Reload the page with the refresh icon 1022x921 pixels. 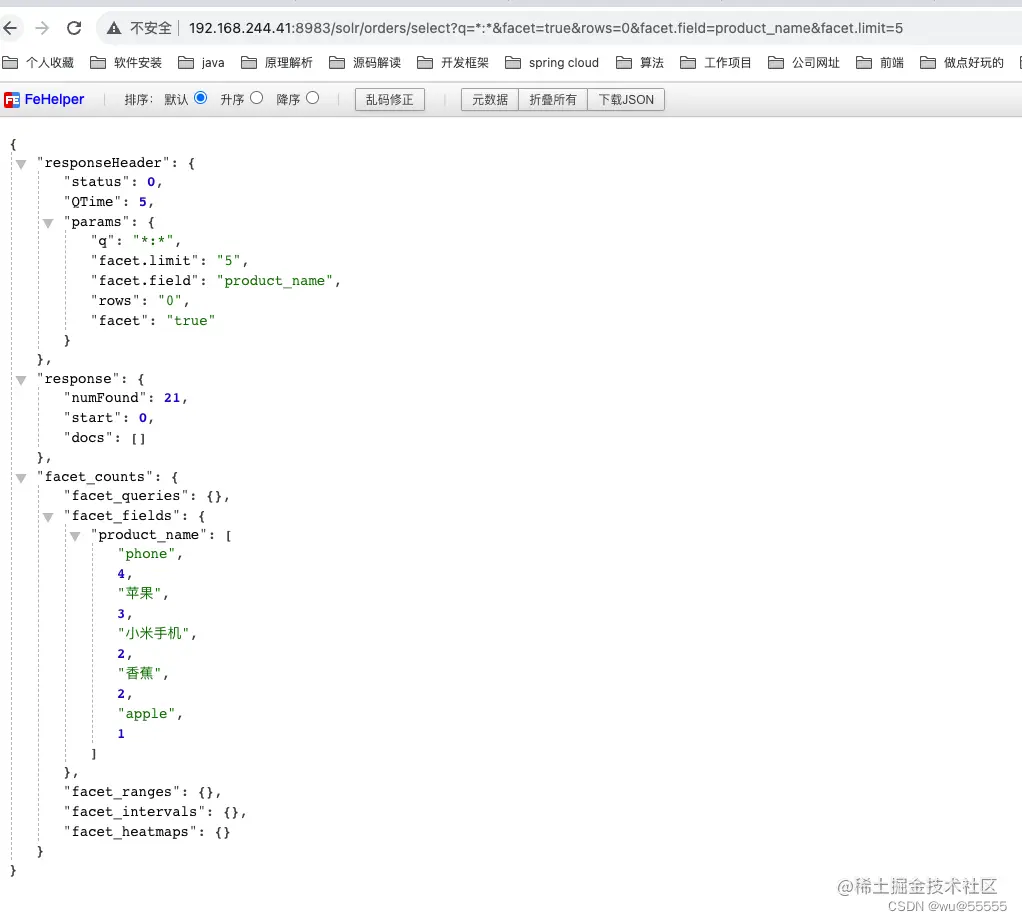tap(74, 28)
